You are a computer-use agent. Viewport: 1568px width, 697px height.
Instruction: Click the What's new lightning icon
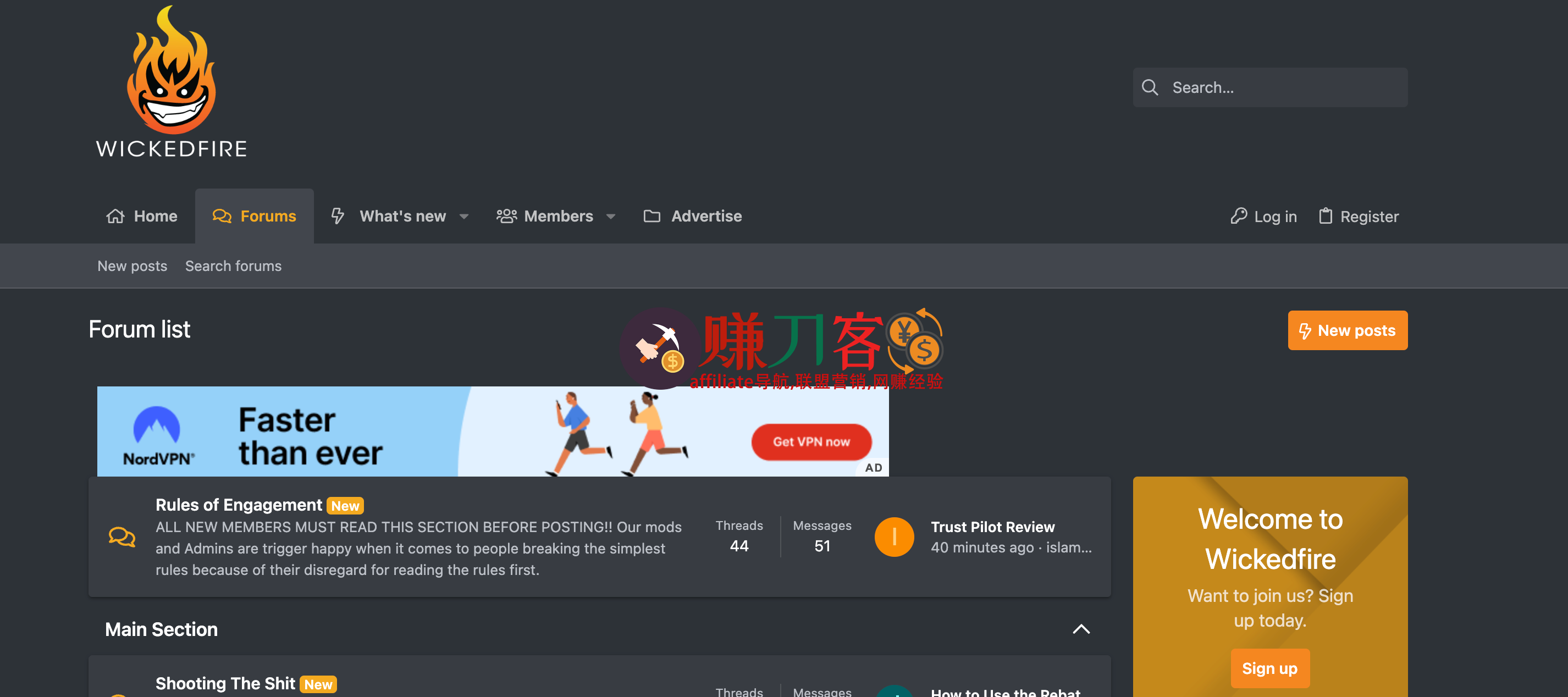tap(338, 216)
